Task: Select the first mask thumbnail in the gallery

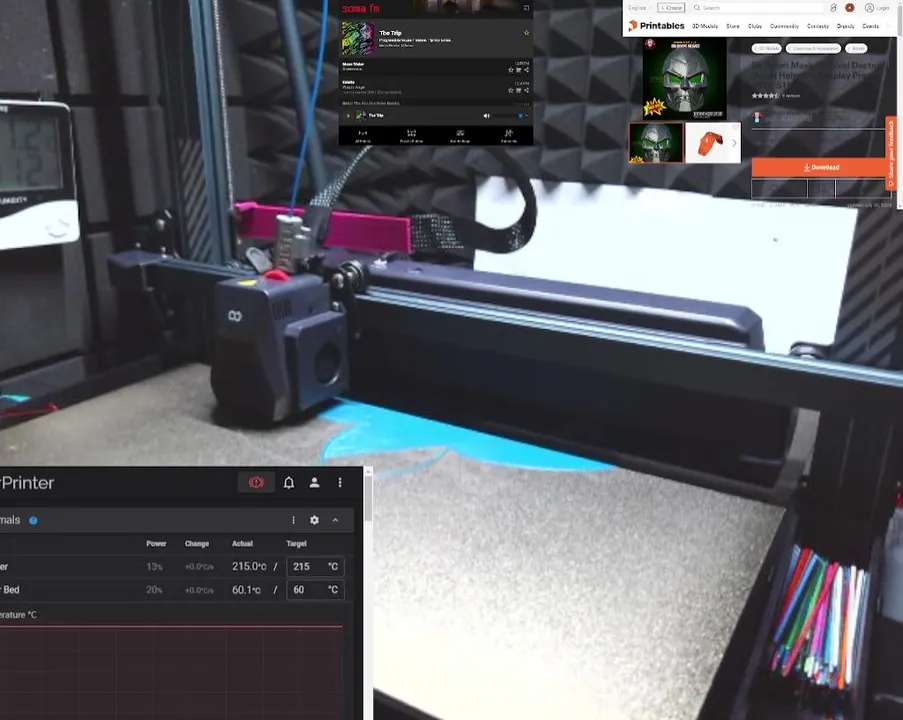Action: point(656,143)
